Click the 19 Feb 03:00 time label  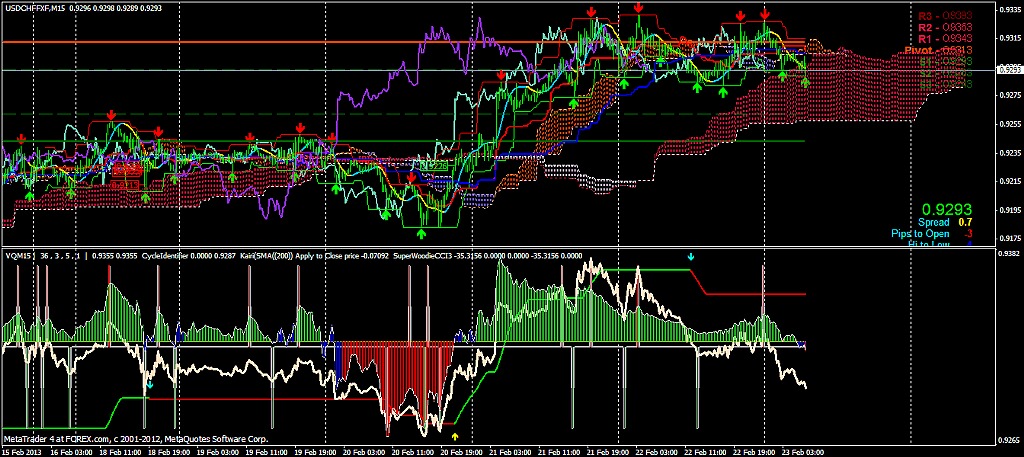pyautogui.click(x=219, y=452)
